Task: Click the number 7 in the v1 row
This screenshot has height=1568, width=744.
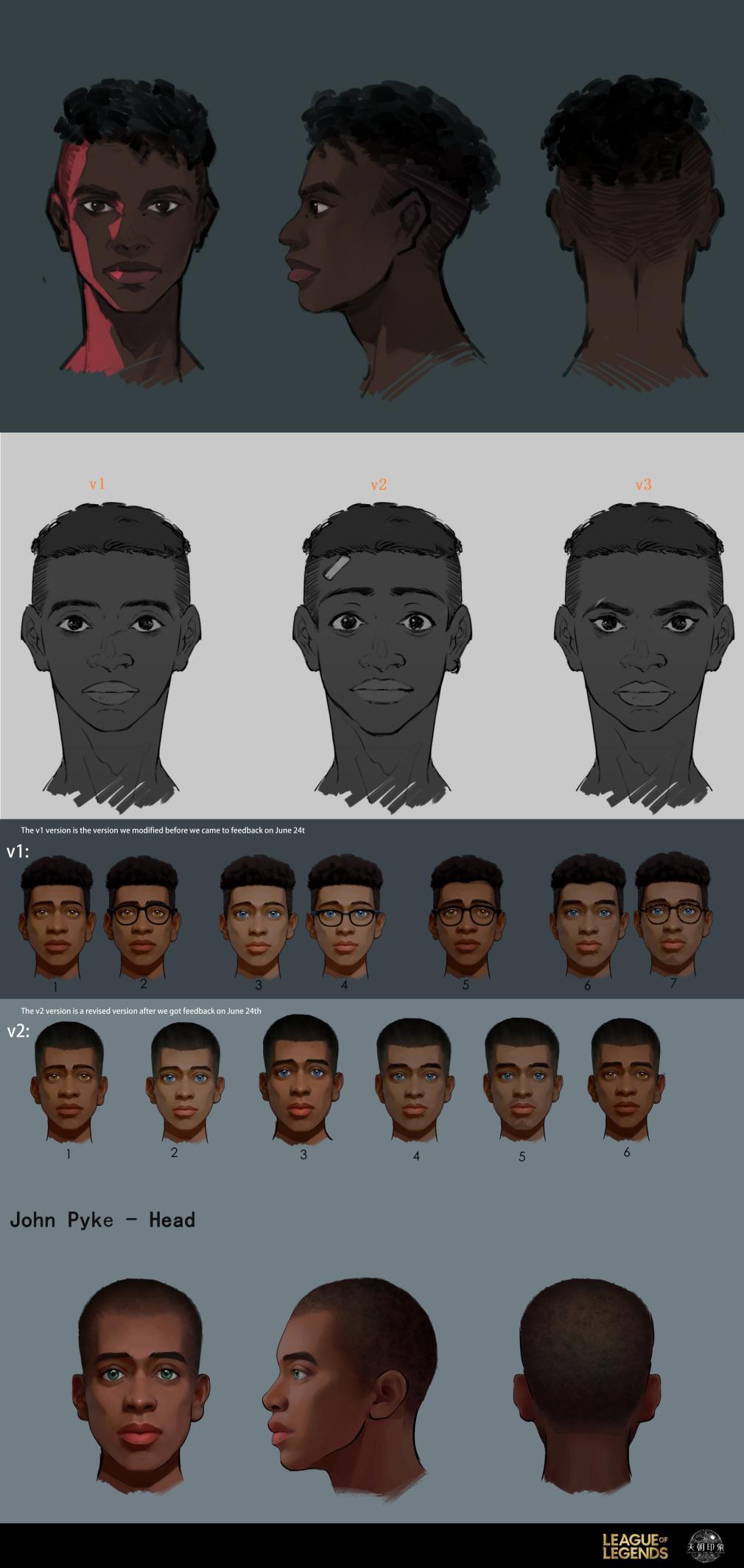Action: tap(673, 983)
